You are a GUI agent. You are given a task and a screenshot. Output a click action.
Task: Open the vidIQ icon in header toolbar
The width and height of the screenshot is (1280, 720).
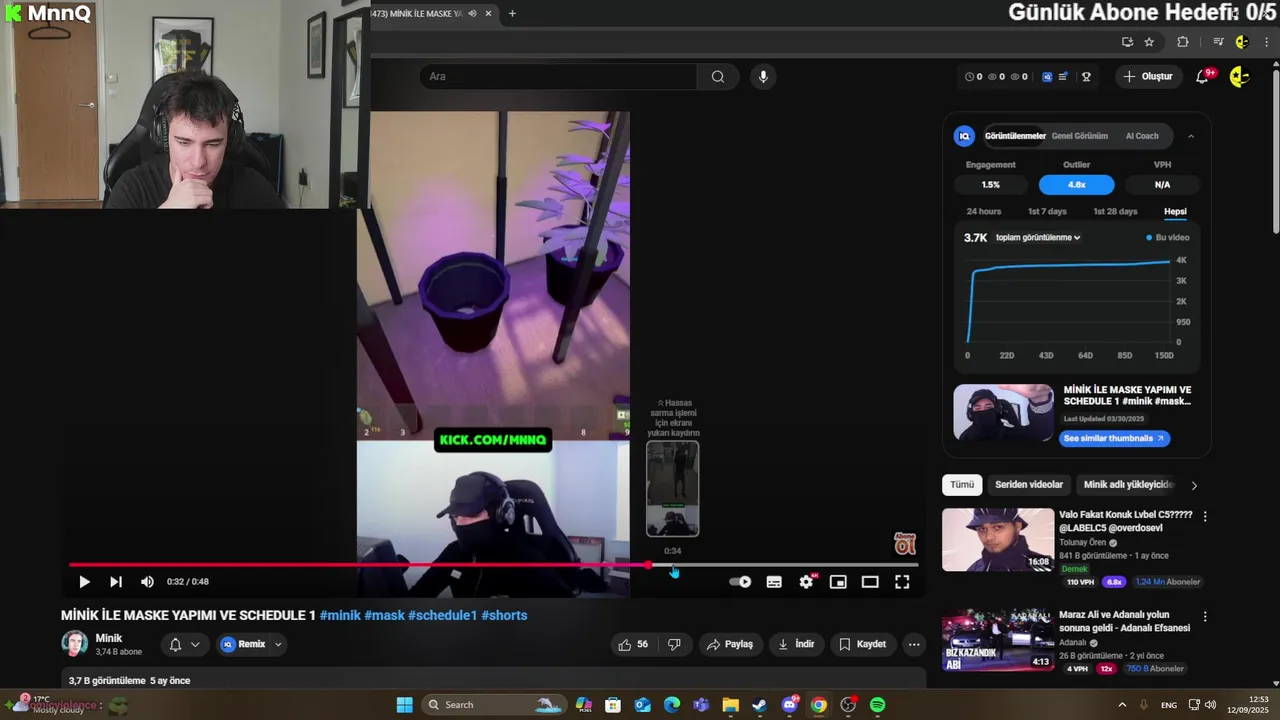point(1047,77)
